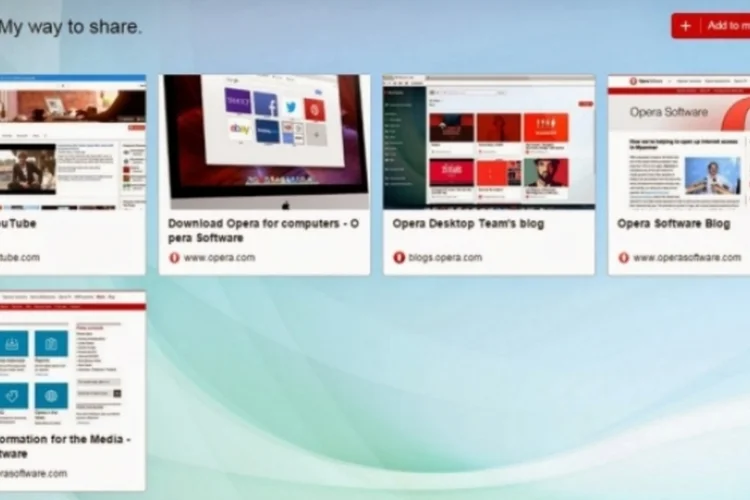Click the My way to share heading
The image size is (750, 500).
tap(71, 27)
